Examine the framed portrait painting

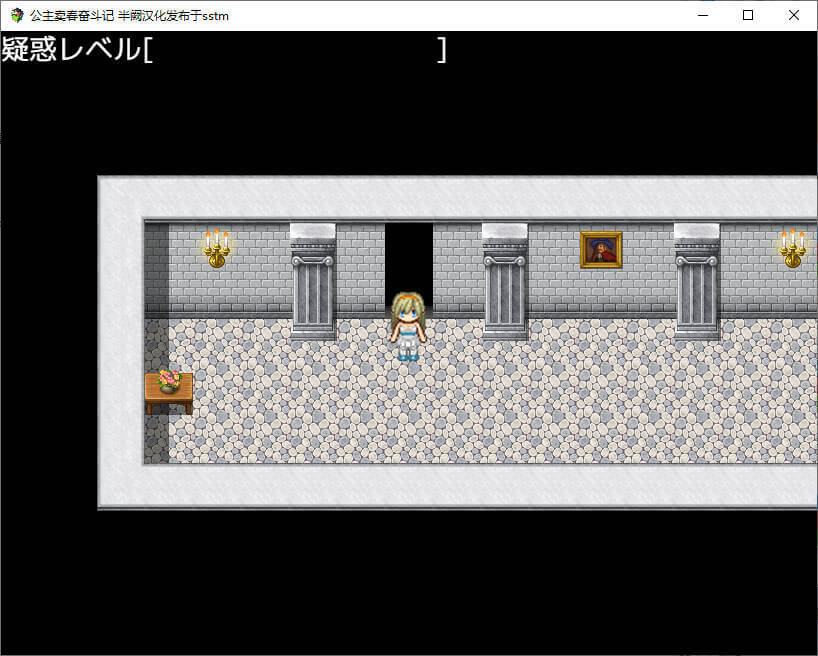pos(601,250)
